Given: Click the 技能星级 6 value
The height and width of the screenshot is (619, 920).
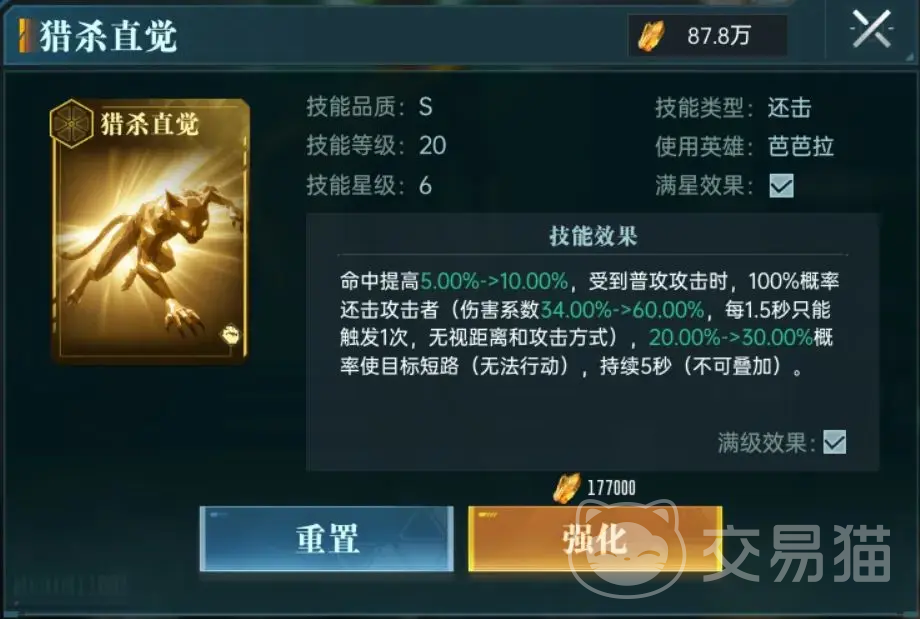Looking at the screenshot, I should [x=425, y=185].
